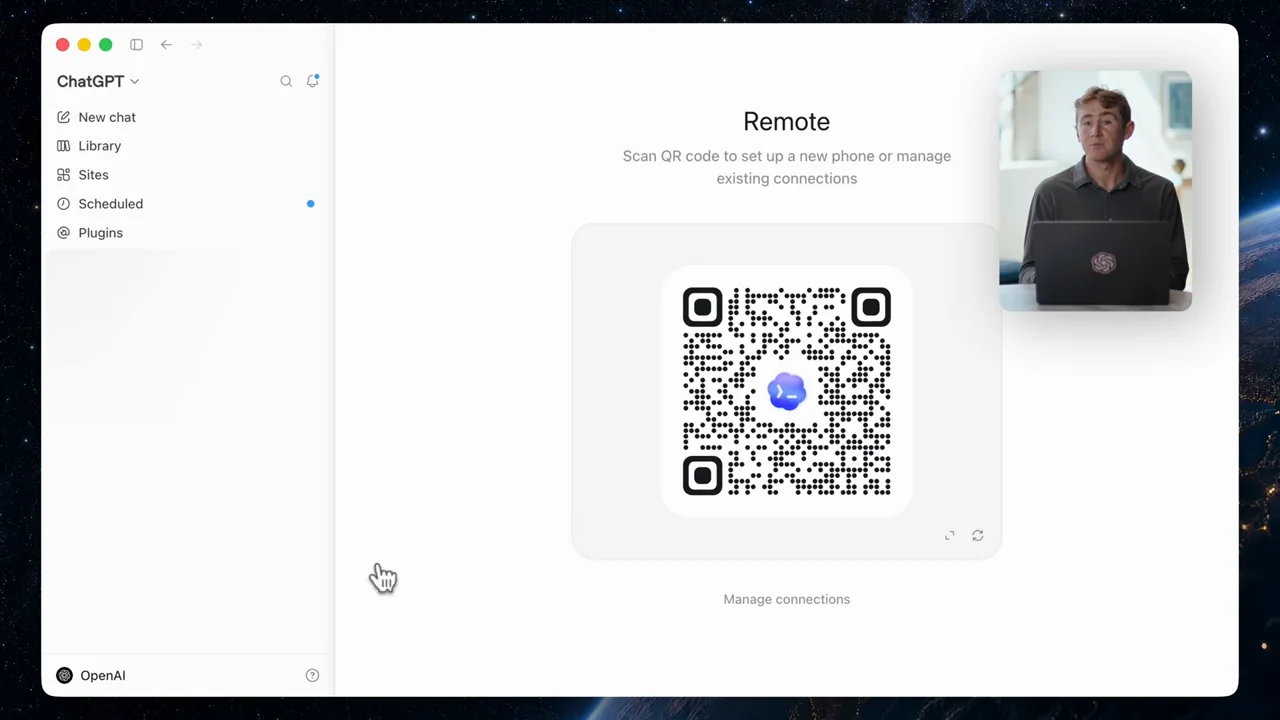Refresh the QR code
Screen dimensions: 1280x720
978,536
